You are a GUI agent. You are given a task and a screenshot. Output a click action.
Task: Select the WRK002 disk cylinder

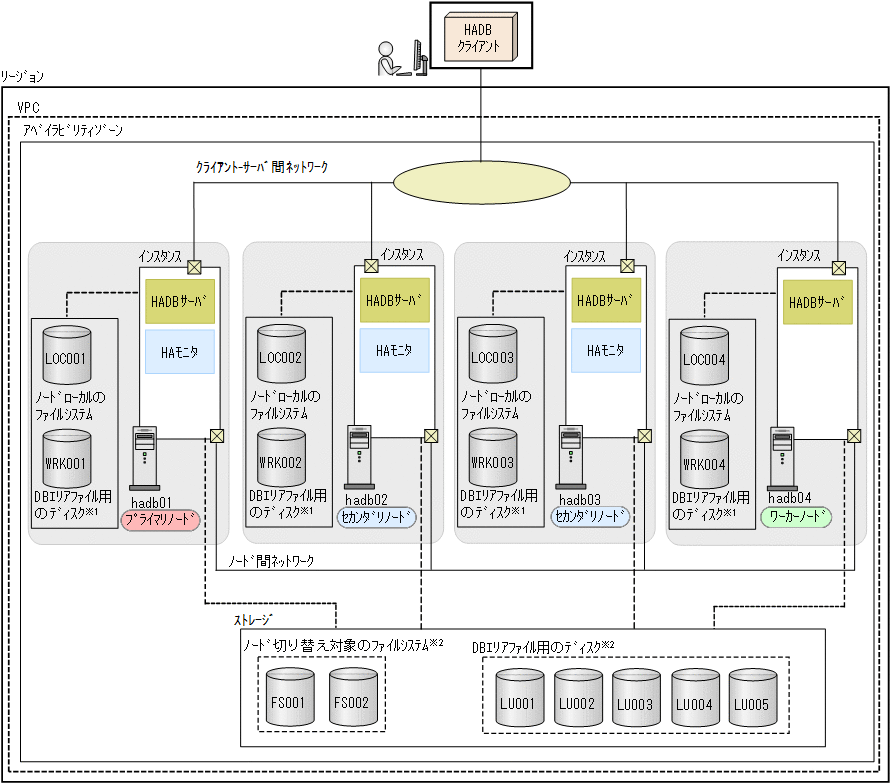pos(281,460)
